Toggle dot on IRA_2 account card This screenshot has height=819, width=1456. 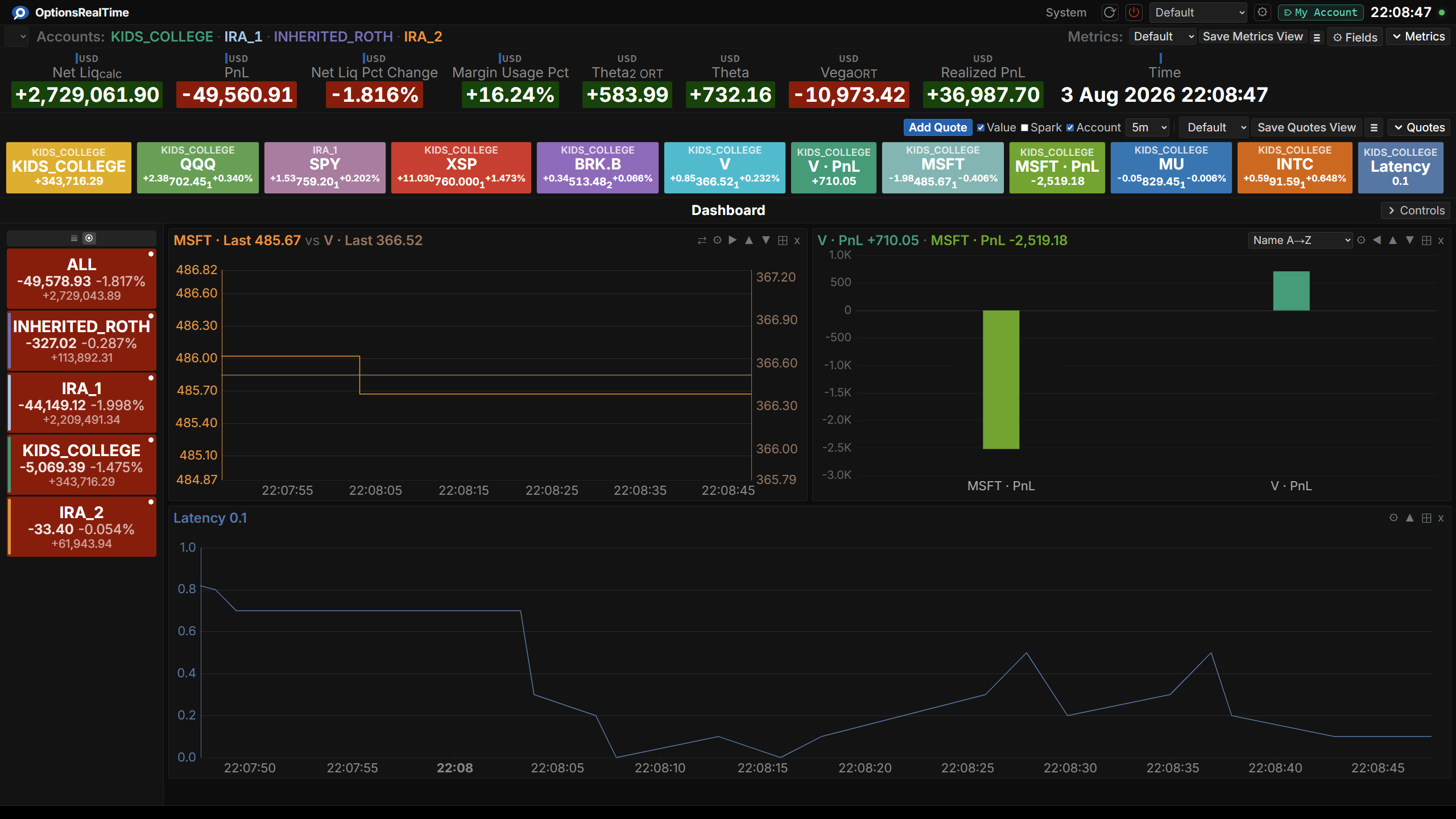tap(151, 502)
